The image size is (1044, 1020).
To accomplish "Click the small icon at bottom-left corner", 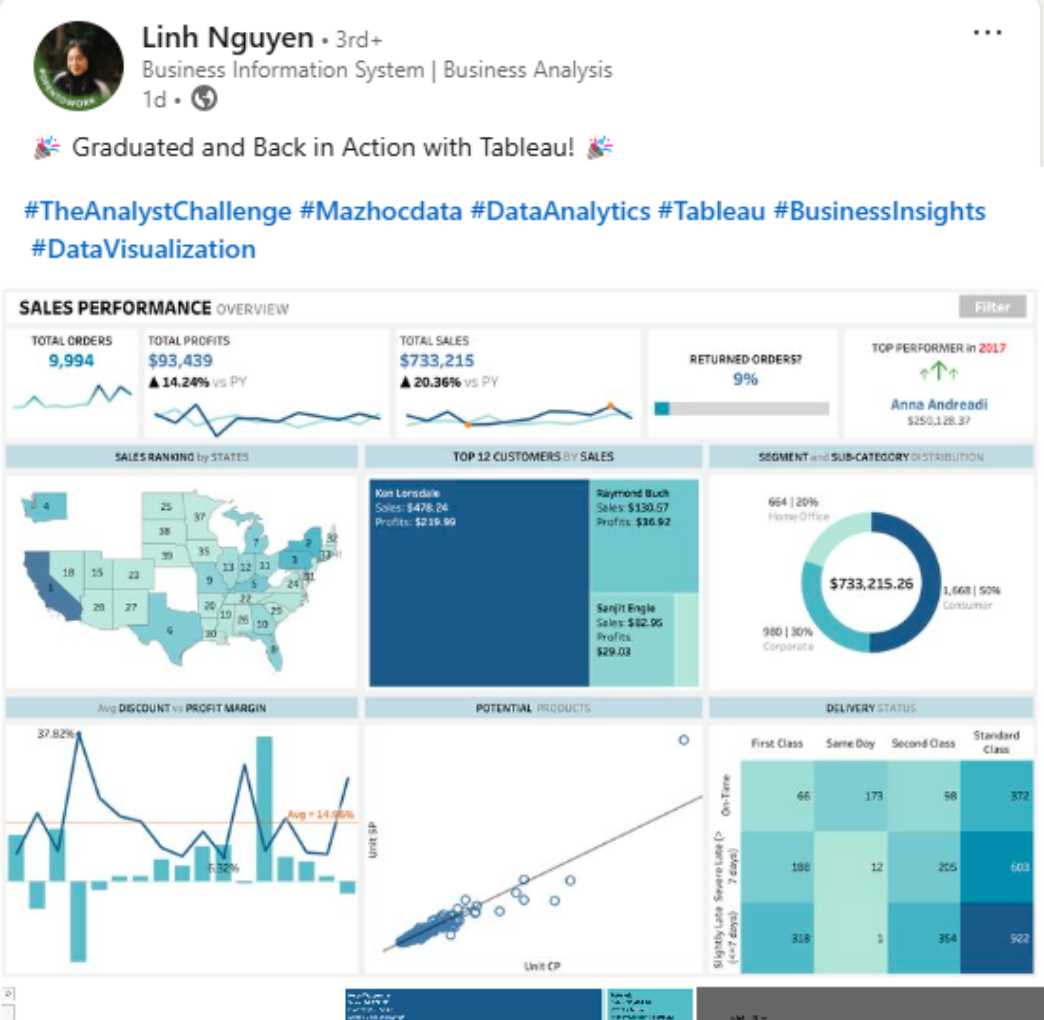I will coord(9,995).
